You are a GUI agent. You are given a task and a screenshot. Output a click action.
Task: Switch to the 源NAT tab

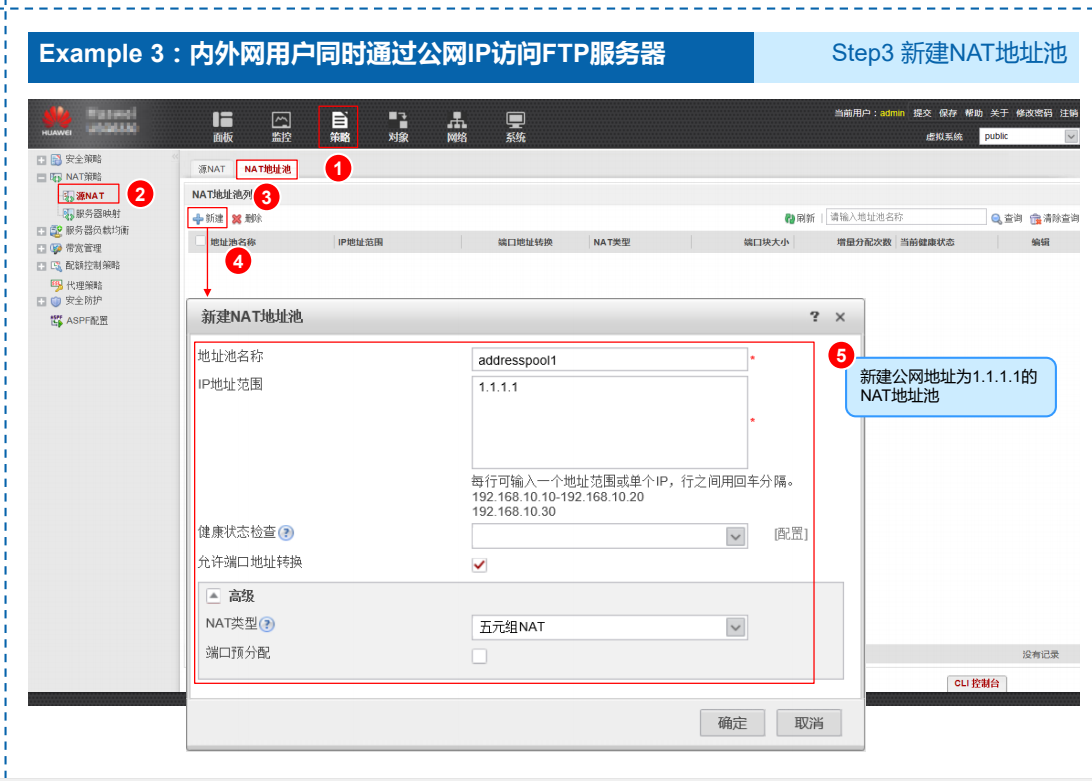click(x=210, y=168)
